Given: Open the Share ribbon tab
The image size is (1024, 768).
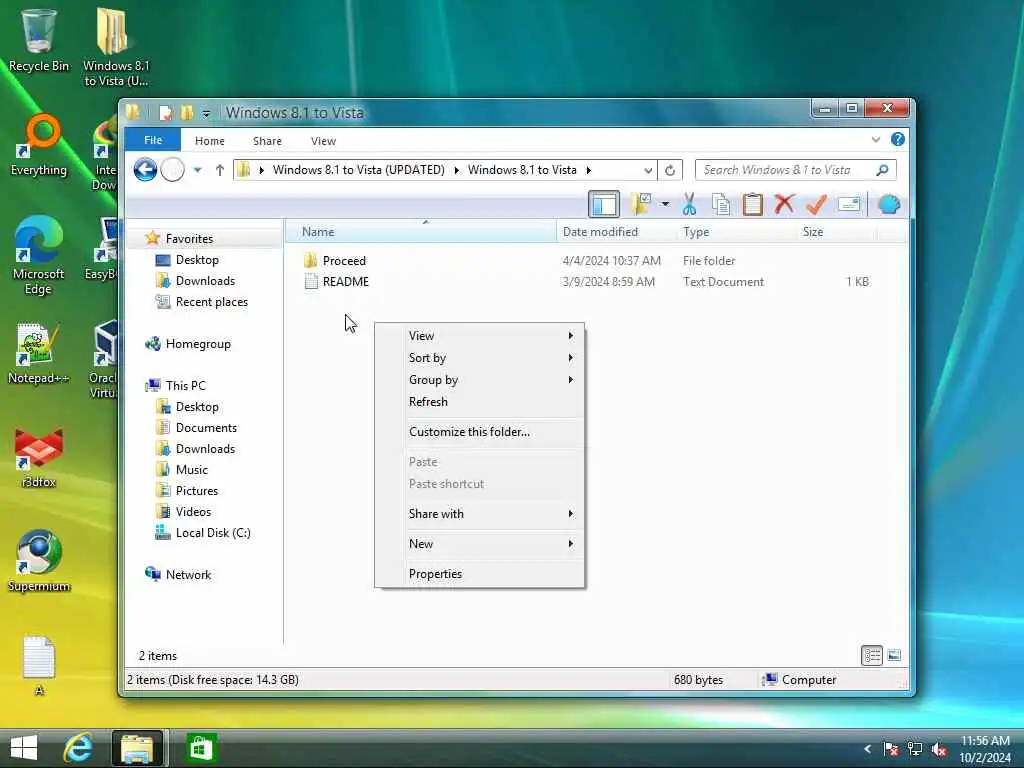Looking at the screenshot, I should tap(267, 141).
